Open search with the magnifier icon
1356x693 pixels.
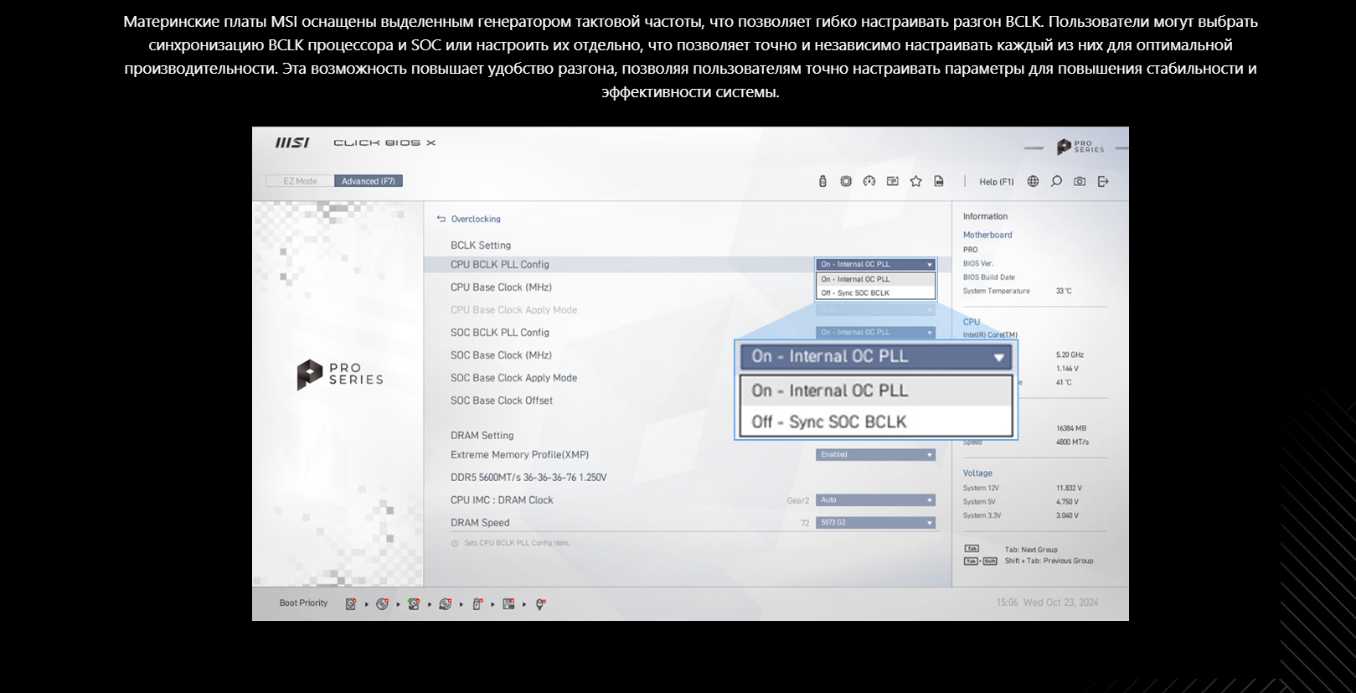pos(1056,181)
